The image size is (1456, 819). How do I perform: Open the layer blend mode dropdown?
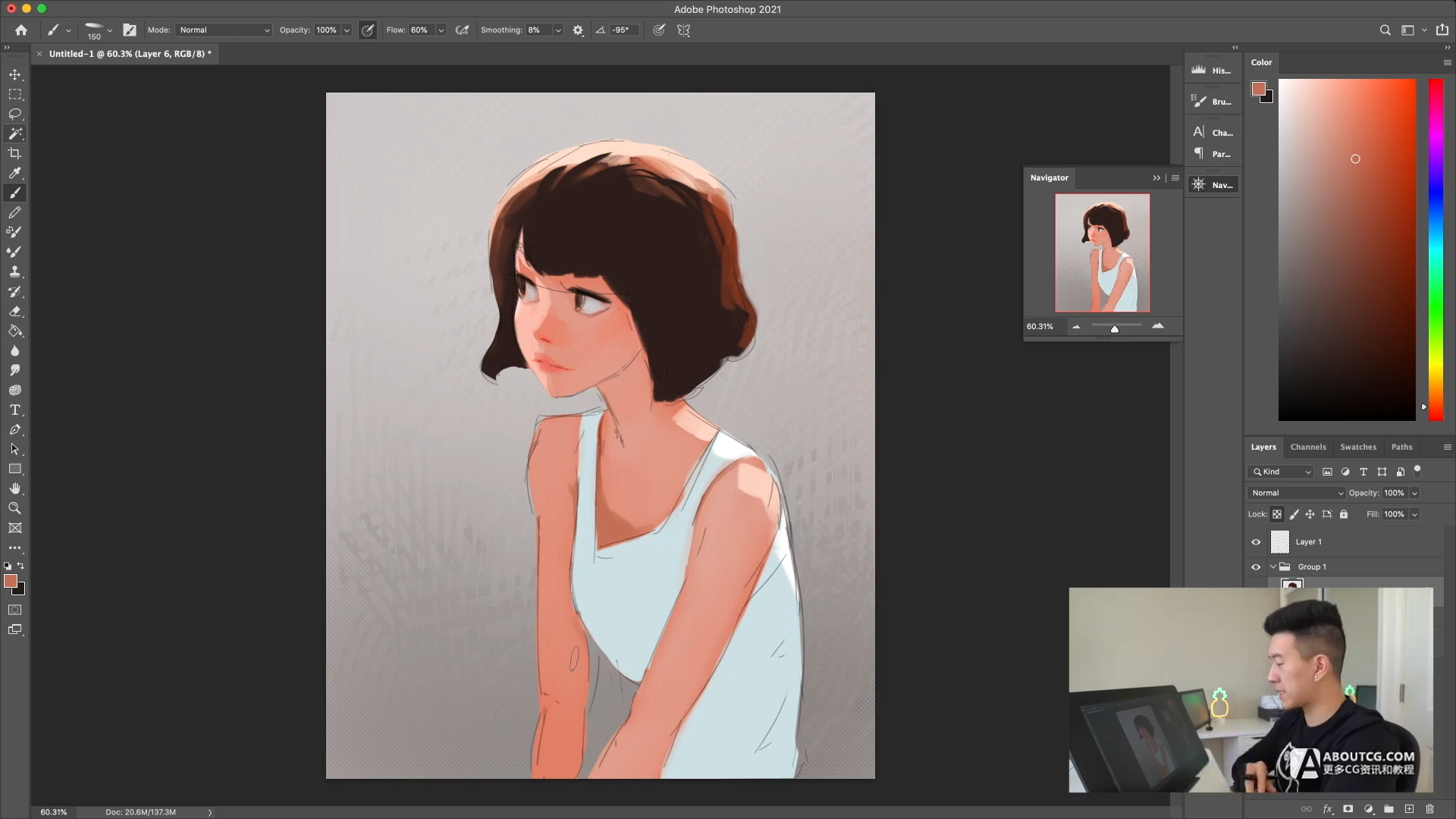(x=1297, y=493)
